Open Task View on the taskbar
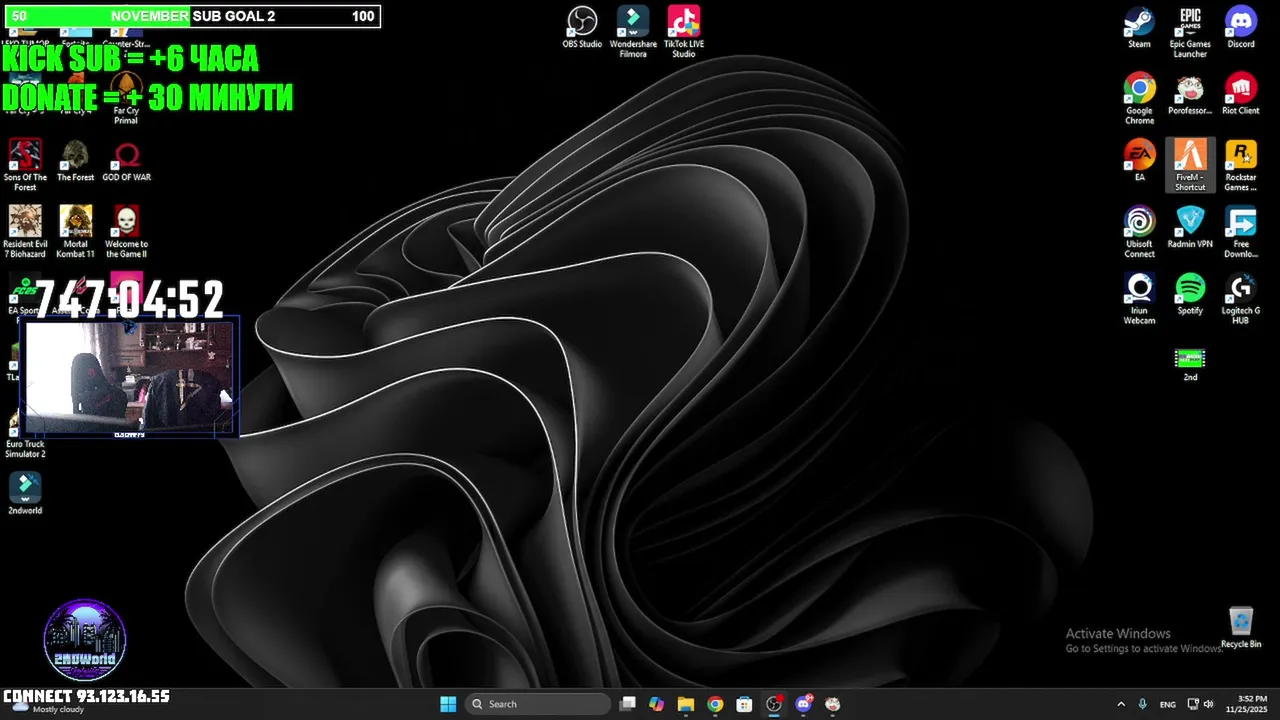Viewport: 1280px width, 720px height. point(627,704)
